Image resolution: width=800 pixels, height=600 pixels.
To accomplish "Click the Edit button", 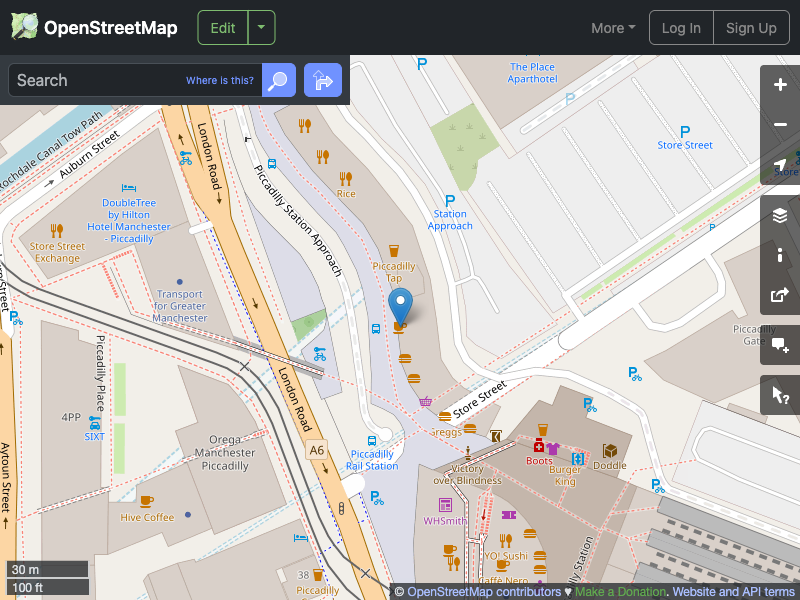I will [x=222, y=28].
